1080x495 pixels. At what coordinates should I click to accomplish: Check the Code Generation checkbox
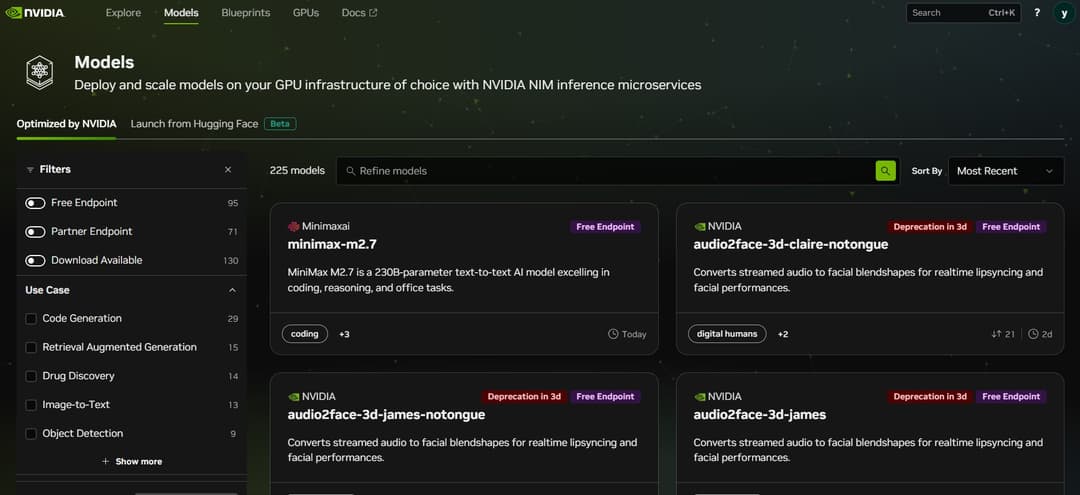tap(31, 319)
